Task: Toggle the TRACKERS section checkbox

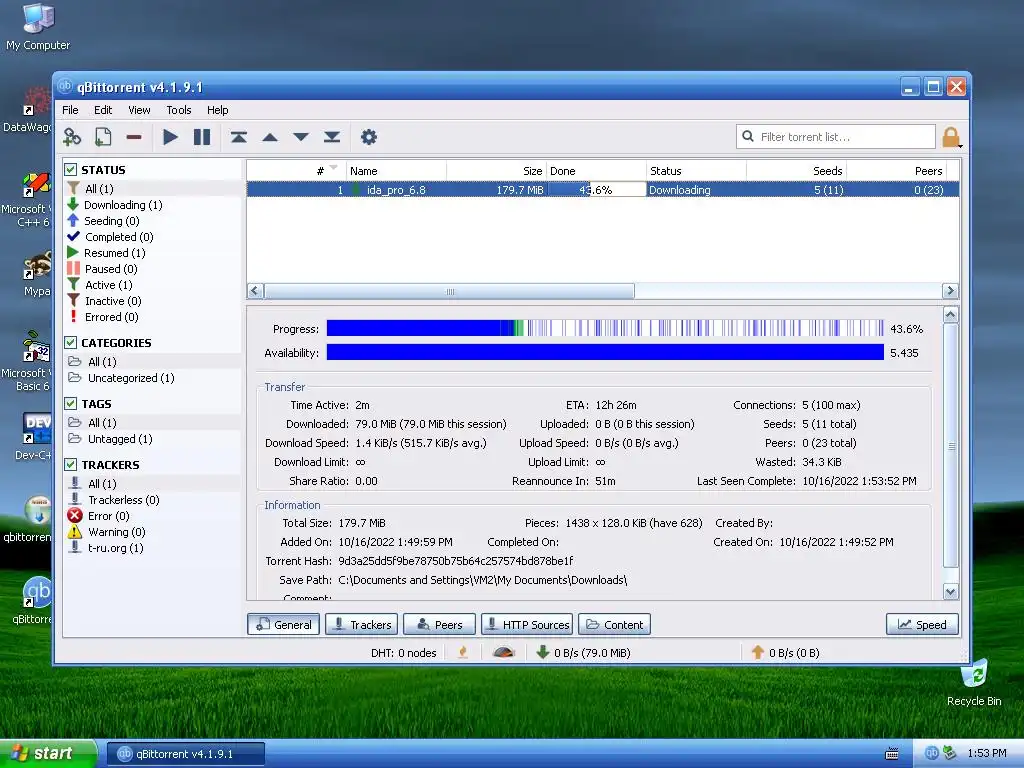Action: click(x=71, y=464)
